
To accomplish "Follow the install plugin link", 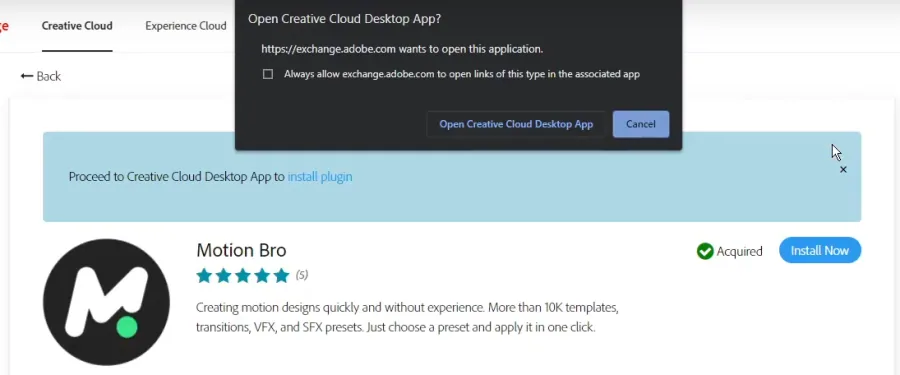I will coord(320,177).
